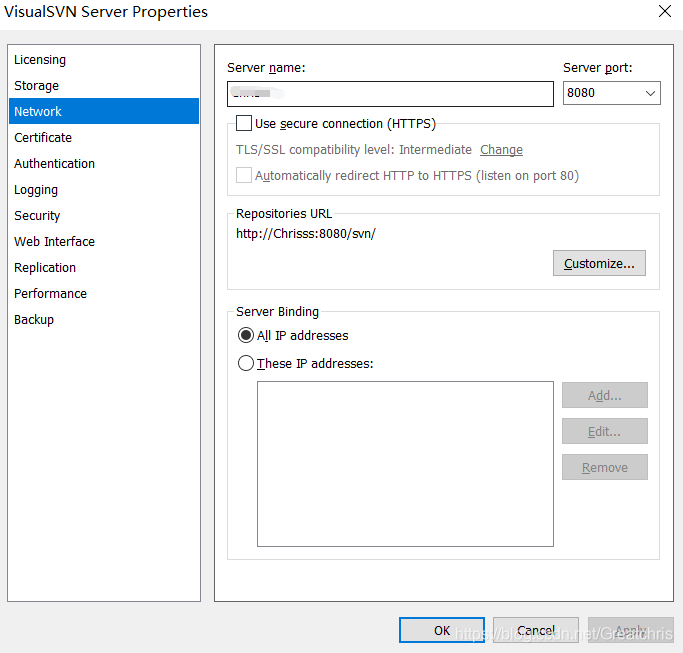Click the Remove button
The image size is (683, 653).
pyautogui.click(x=605, y=467)
